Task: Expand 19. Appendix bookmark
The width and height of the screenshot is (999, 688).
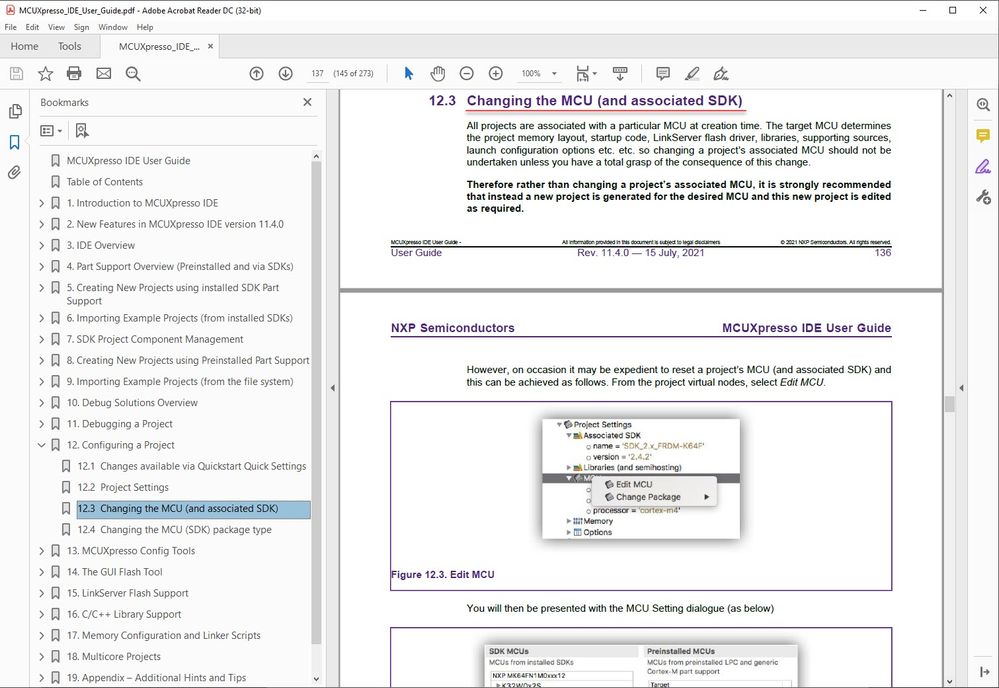Action: tap(41, 677)
